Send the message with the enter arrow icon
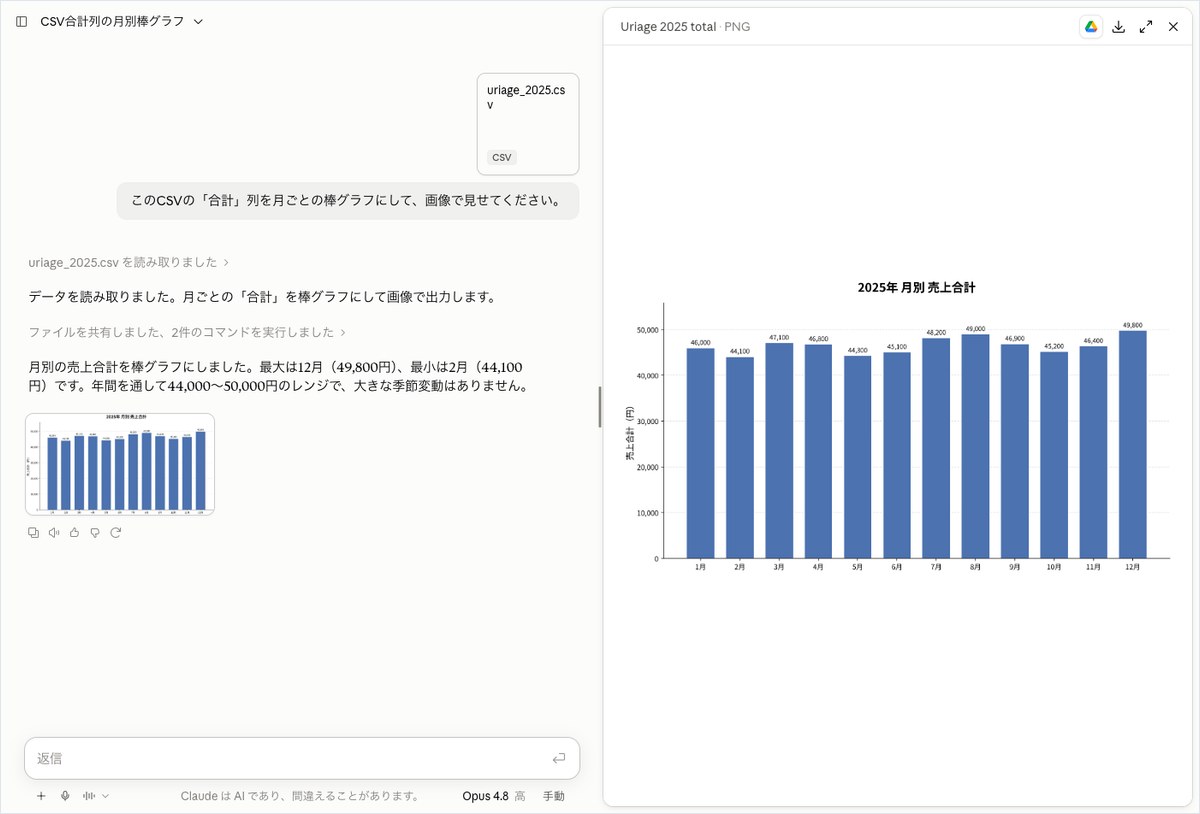Image resolution: width=1200 pixels, height=814 pixels. point(559,758)
